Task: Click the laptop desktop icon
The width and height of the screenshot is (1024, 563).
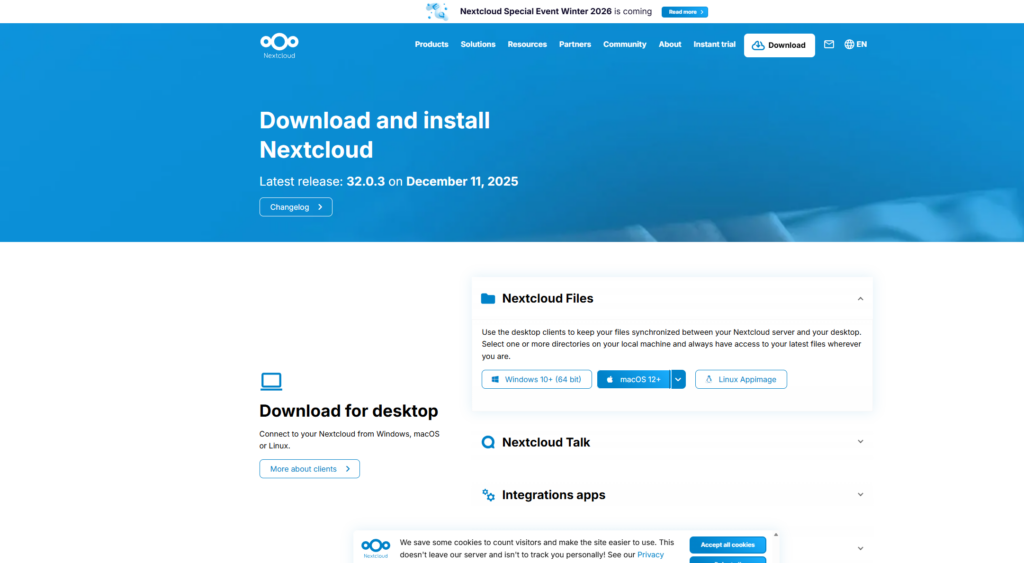Action: pos(271,381)
